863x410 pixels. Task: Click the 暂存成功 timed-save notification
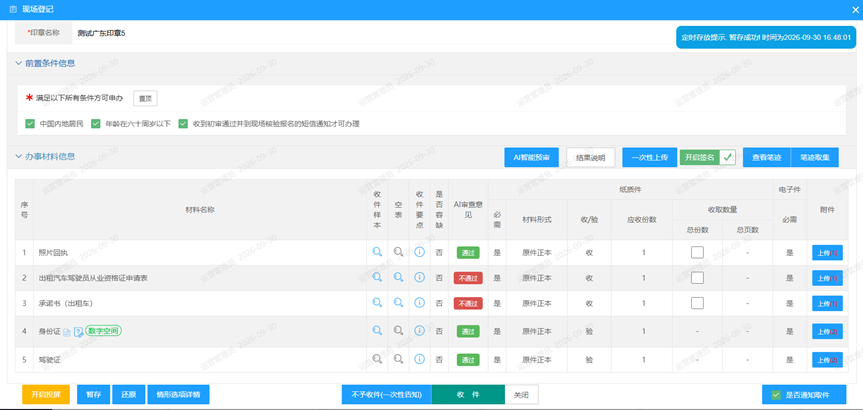coord(766,37)
